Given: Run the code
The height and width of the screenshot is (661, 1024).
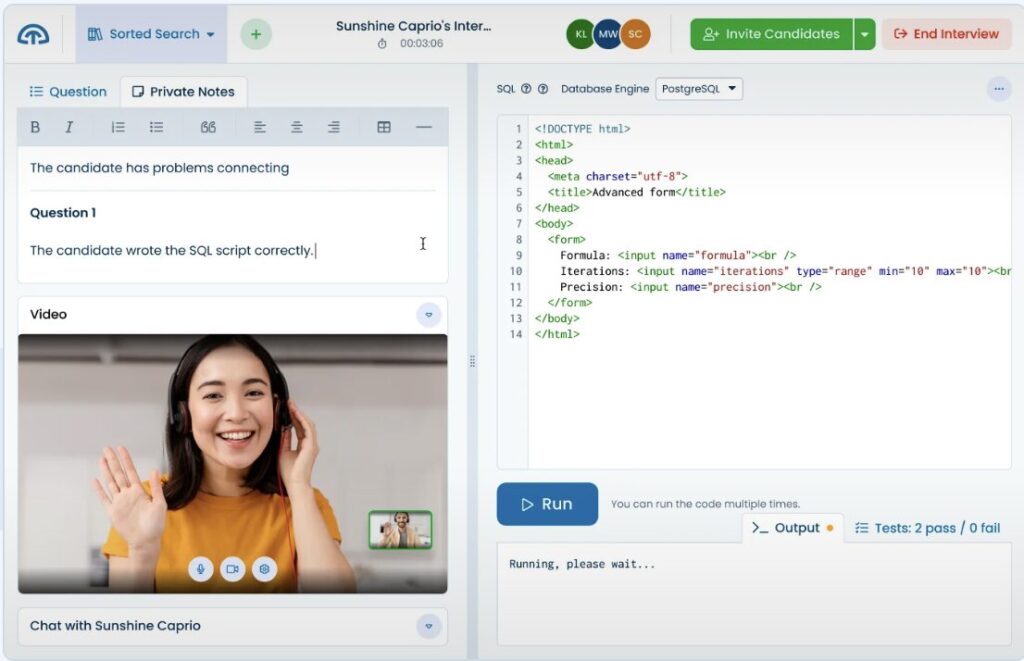Looking at the screenshot, I should tap(547, 504).
